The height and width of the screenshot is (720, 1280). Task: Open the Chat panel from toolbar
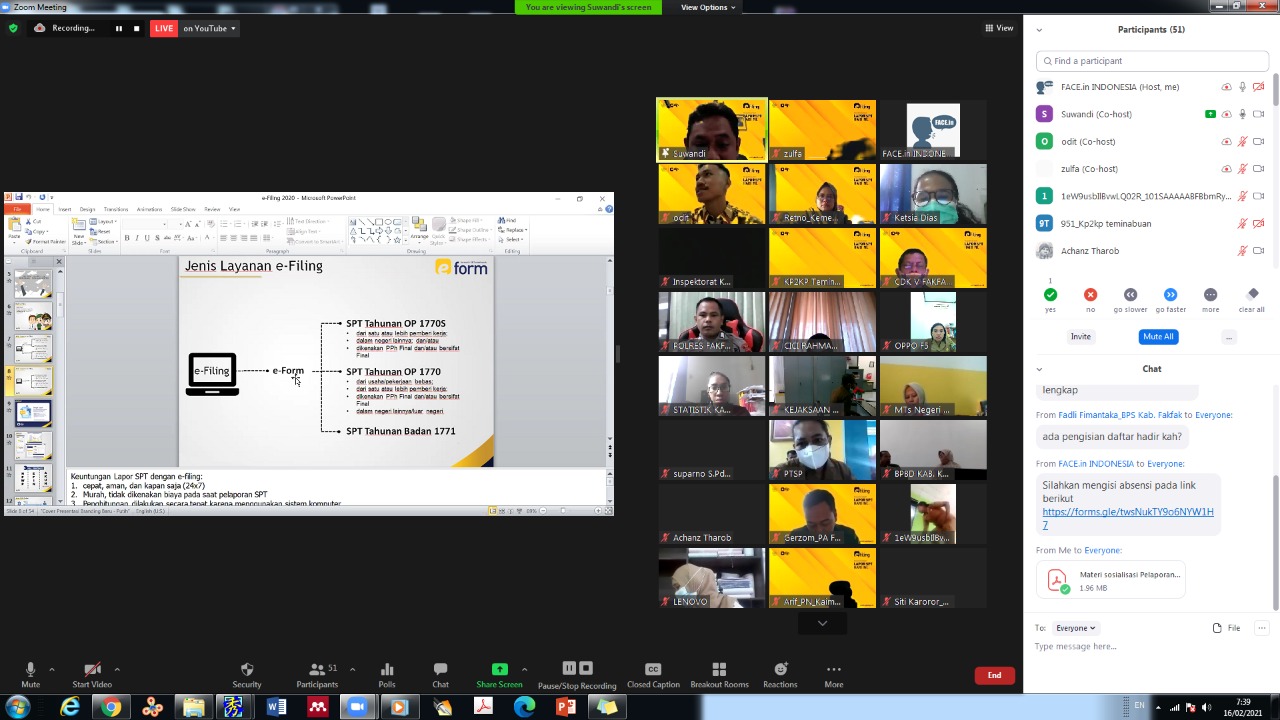[440, 670]
